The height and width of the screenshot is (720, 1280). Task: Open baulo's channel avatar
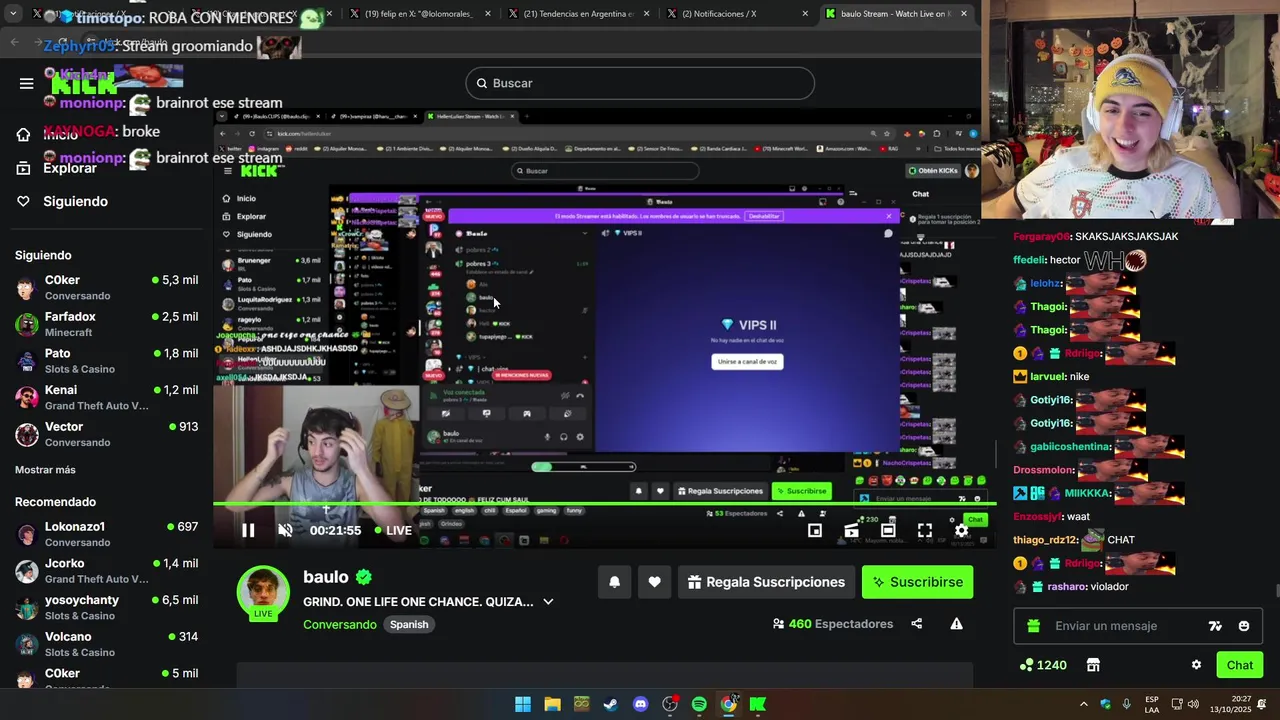[x=263, y=593]
